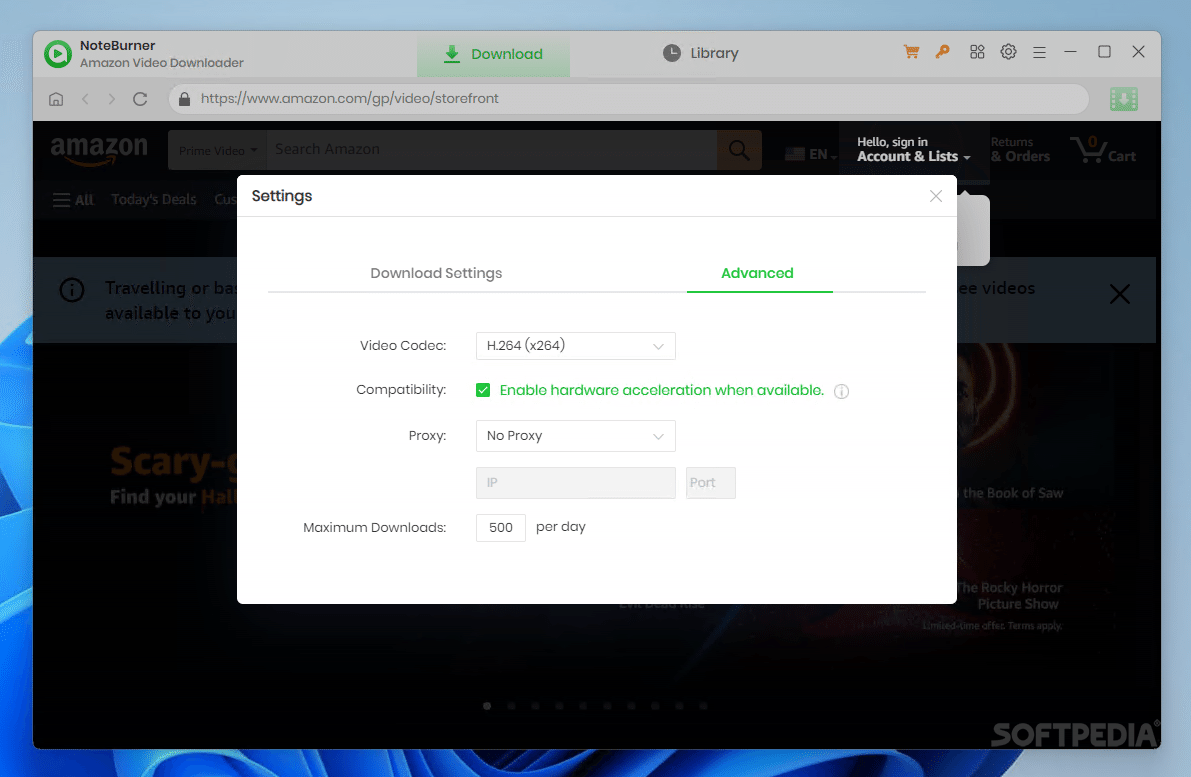Open the EN language dropdown
Viewport: 1191px width, 777px height.
(x=810, y=154)
